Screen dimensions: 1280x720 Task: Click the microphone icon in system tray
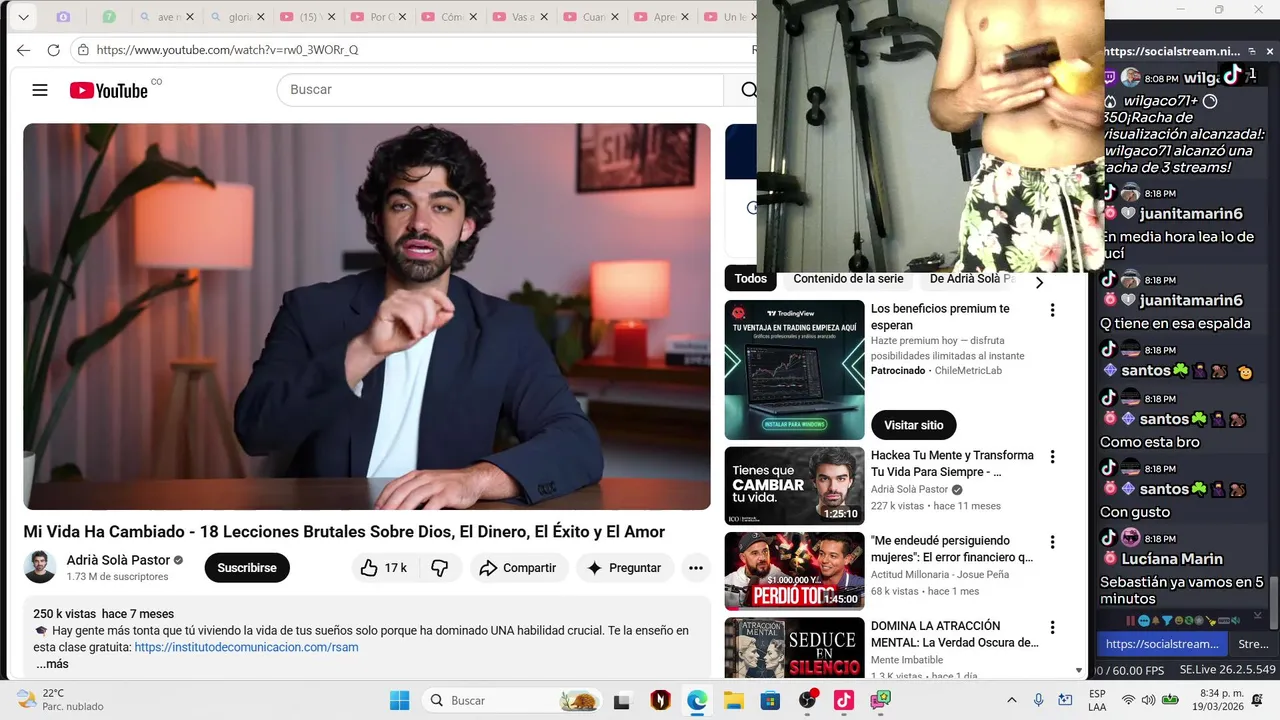click(x=1039, y=700)
